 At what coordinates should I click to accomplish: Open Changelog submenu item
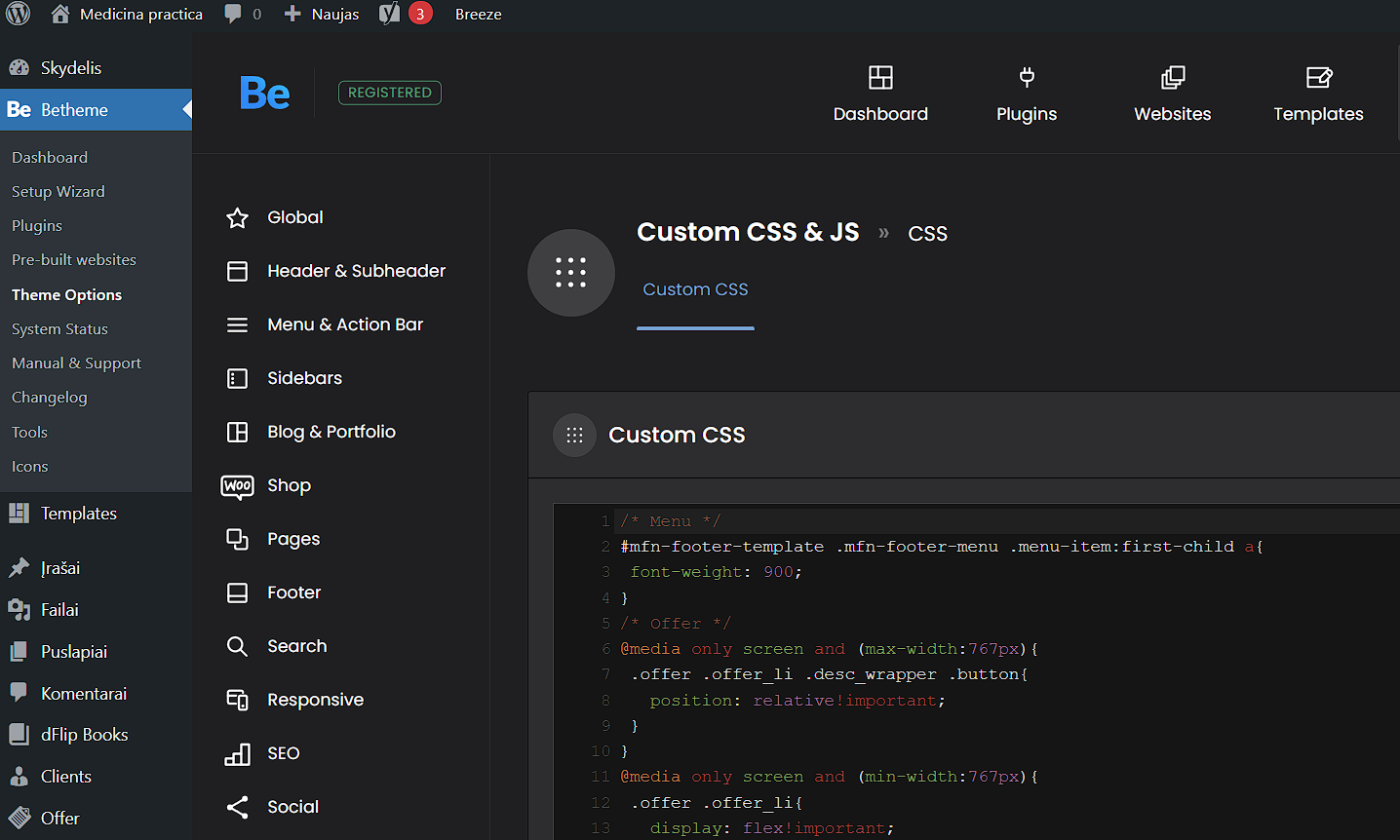click(x=49, y=397)
